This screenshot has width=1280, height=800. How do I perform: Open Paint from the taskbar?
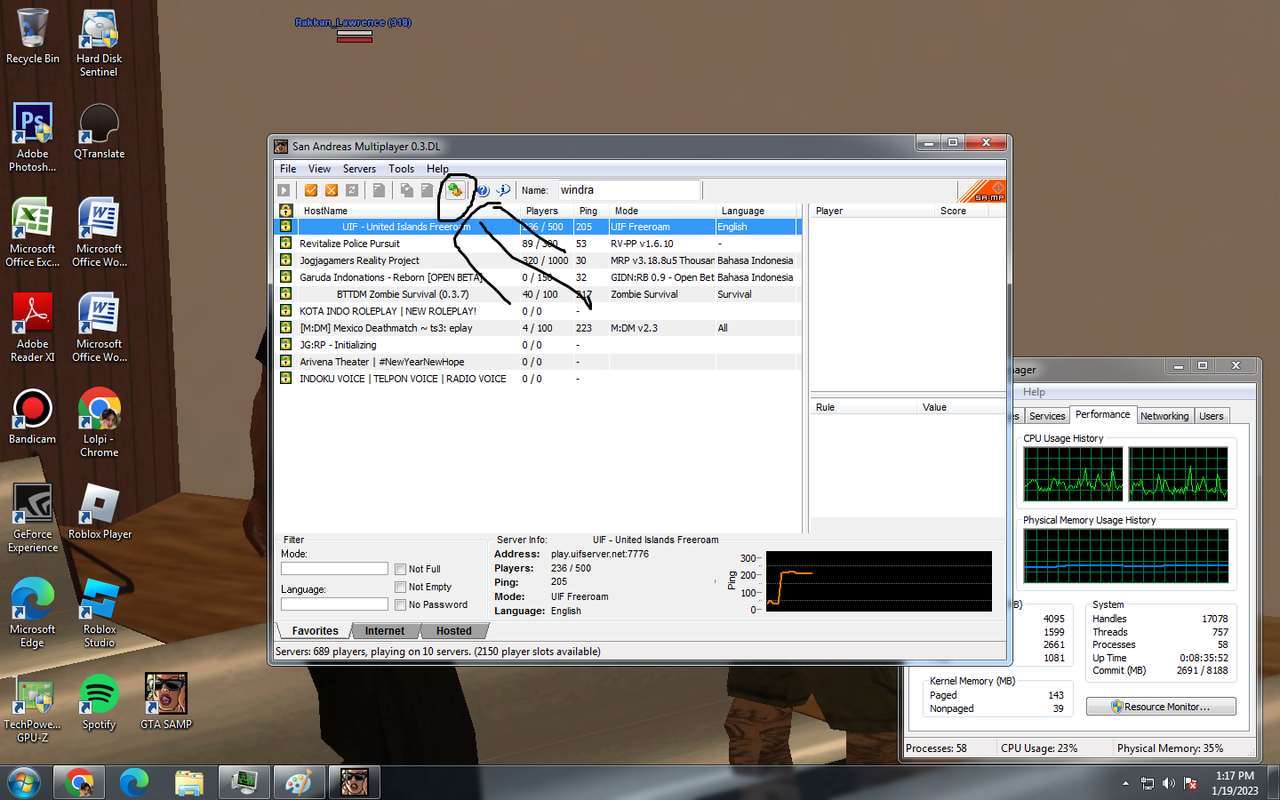(298, 781)
